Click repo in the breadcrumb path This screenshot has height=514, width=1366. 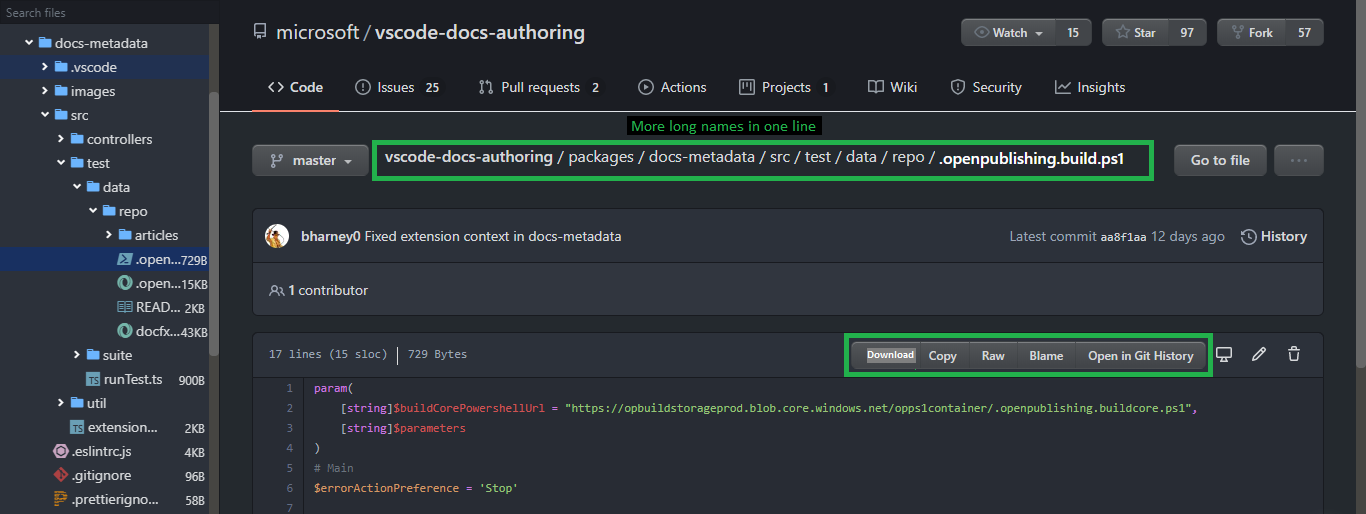(908, 157)
